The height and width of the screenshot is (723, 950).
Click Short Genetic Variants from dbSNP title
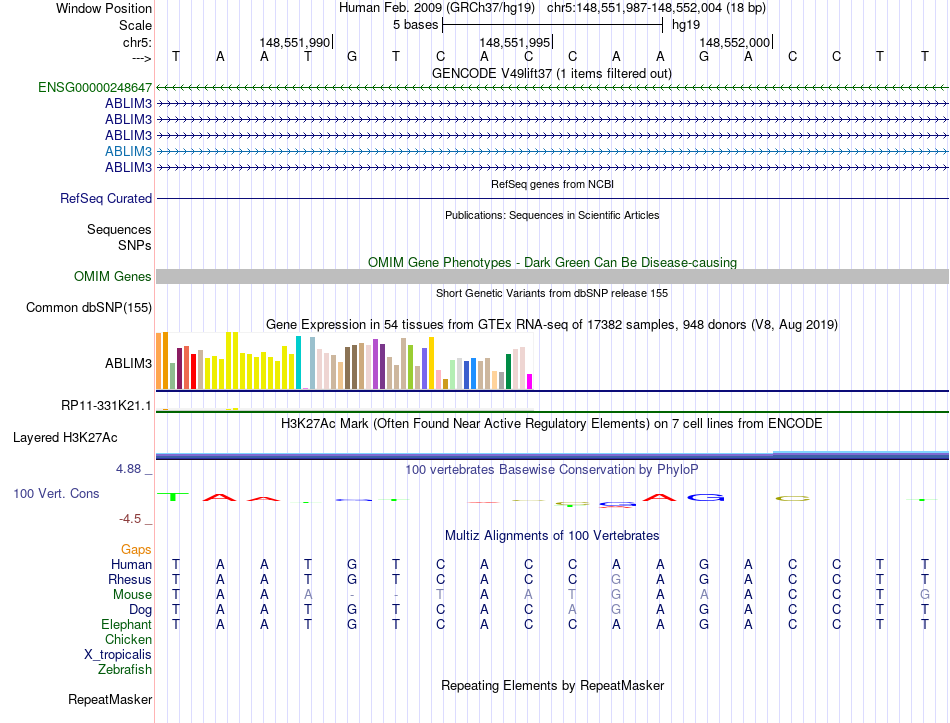(552, 293)
